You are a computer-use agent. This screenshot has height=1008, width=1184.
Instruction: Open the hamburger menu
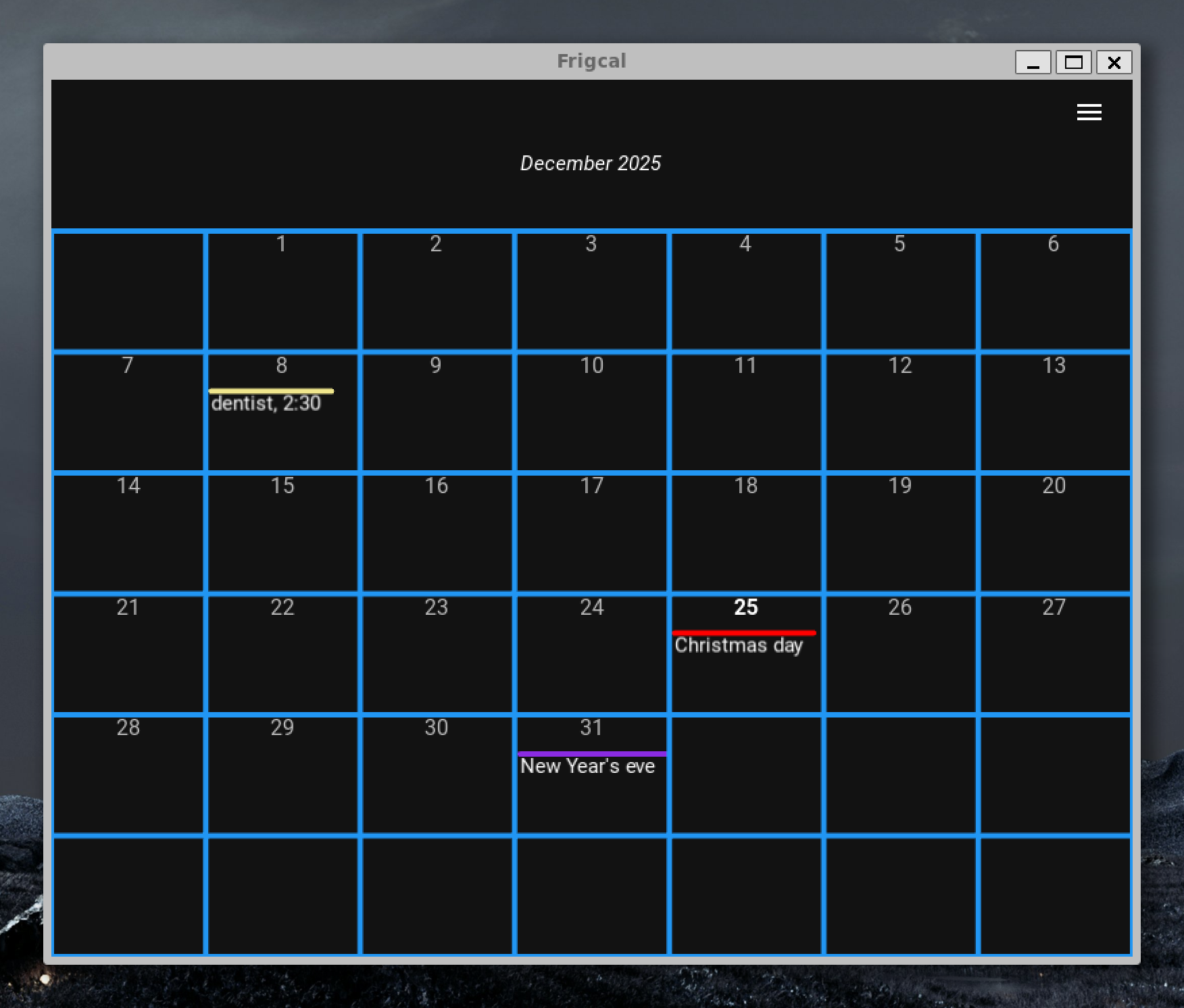point(1089,112)
